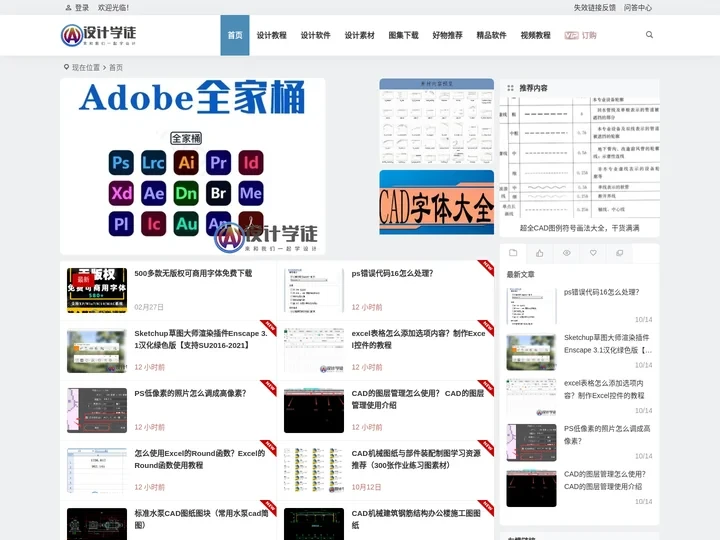Click the location pin breadcrumb icon
The height and width of the screenshot is (540, 720).
(66, 67)
